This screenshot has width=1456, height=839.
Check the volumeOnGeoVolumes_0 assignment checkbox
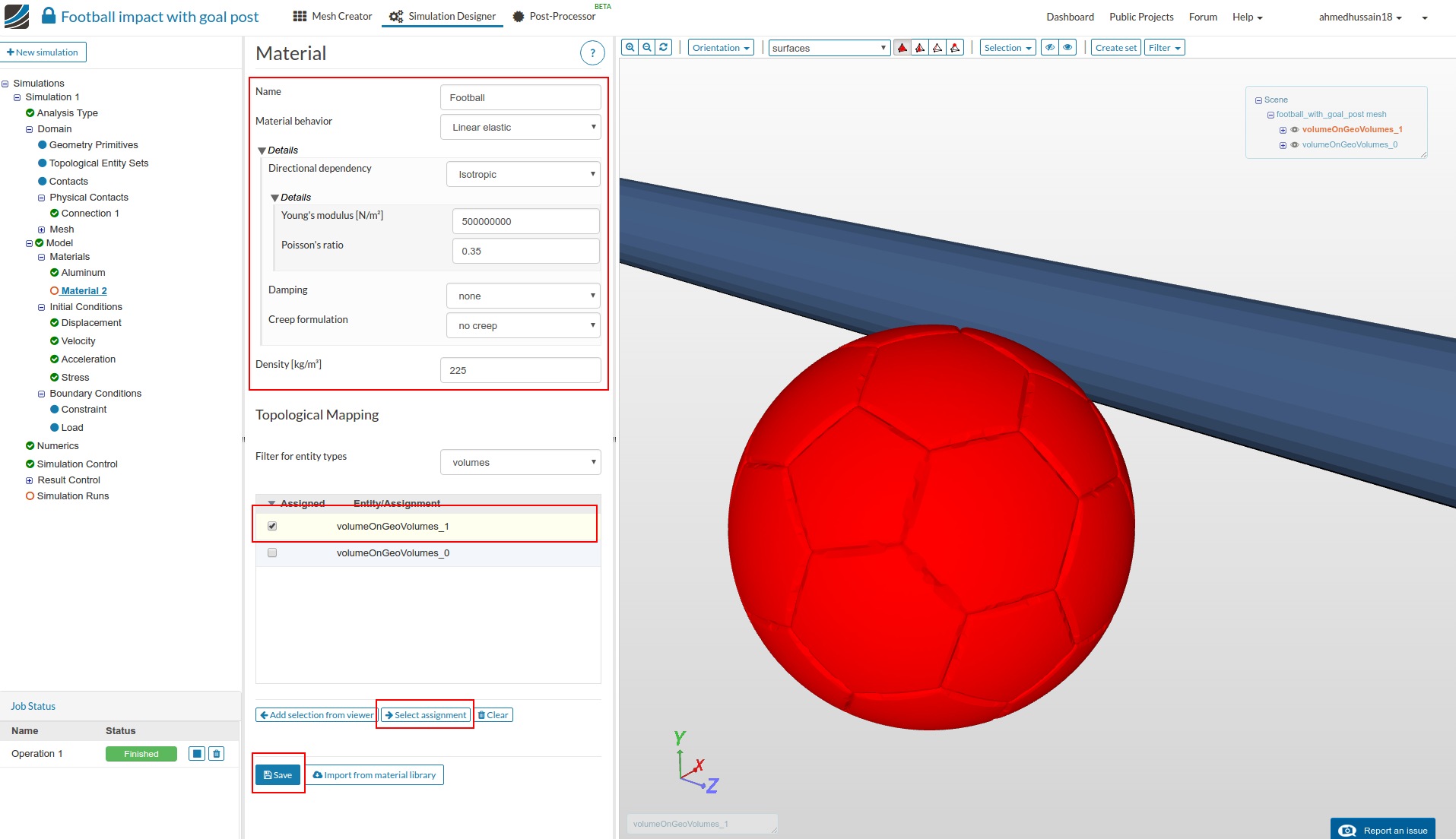pos(272,553)
